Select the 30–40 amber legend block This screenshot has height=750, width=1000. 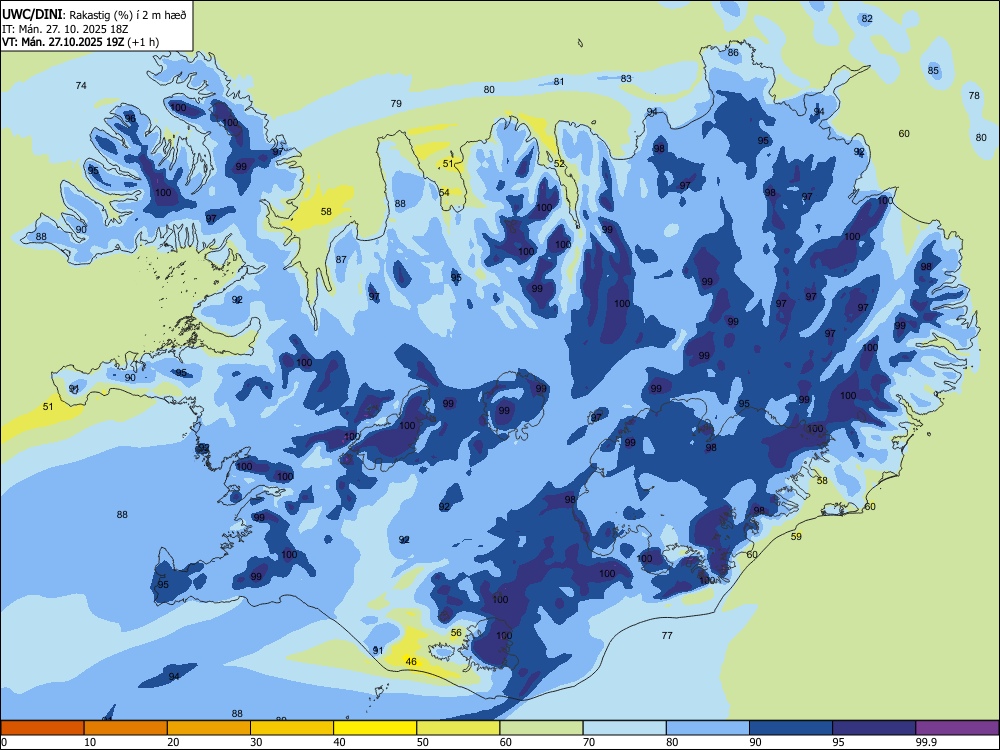(292, 728)
